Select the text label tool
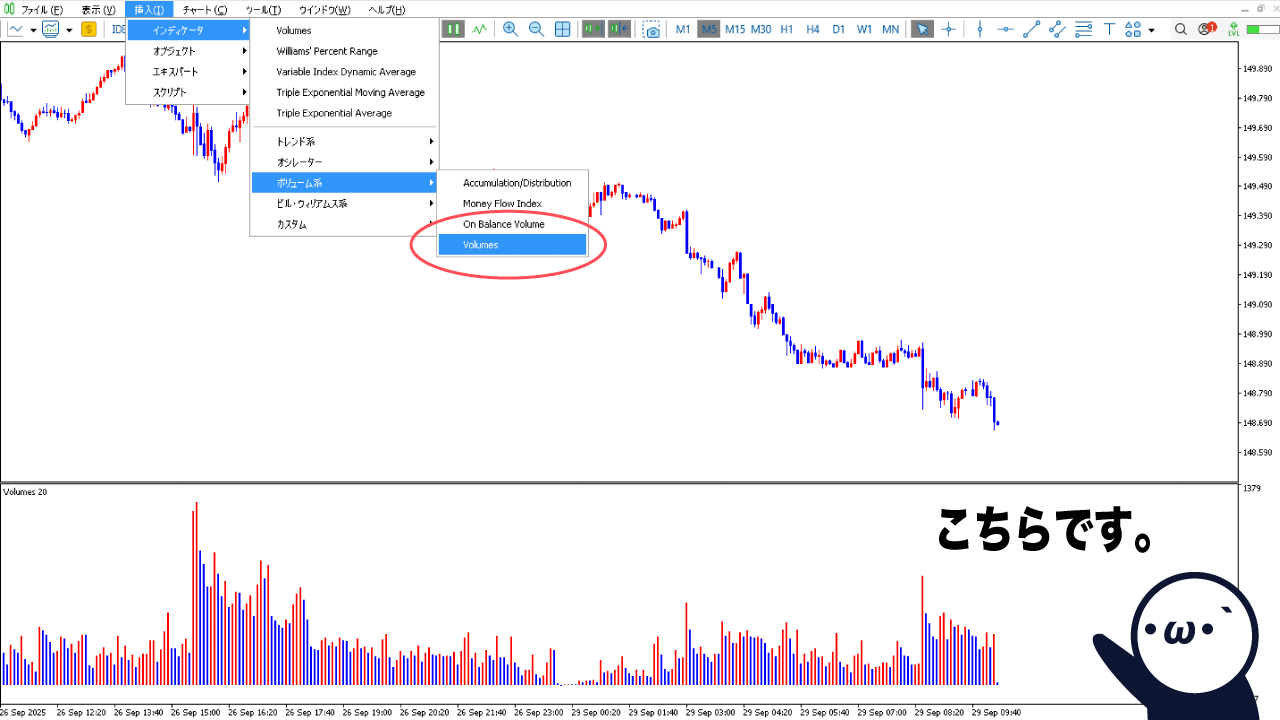The image size is (1280, 720). point(1108,29)
